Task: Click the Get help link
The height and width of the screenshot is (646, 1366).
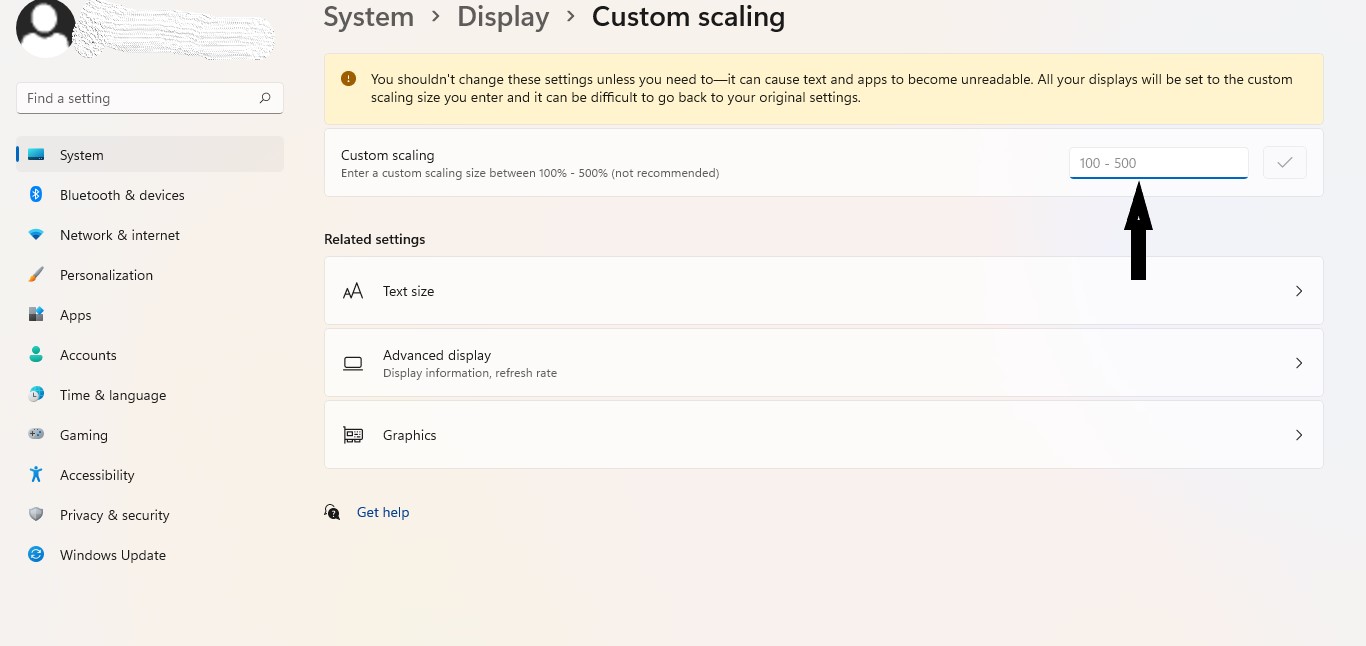Action: pyautogui.click(x=383, y=512)
